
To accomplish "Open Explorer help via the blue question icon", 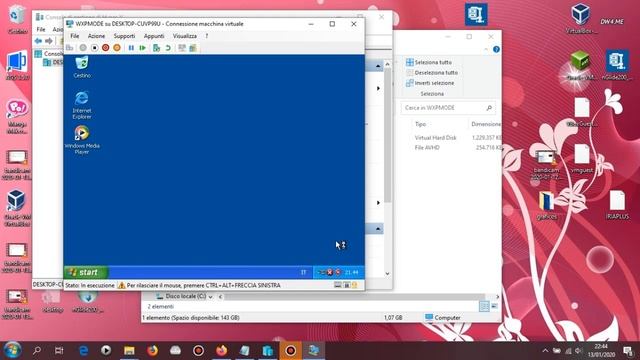I will pyautogui.click(x=496, y=49).
